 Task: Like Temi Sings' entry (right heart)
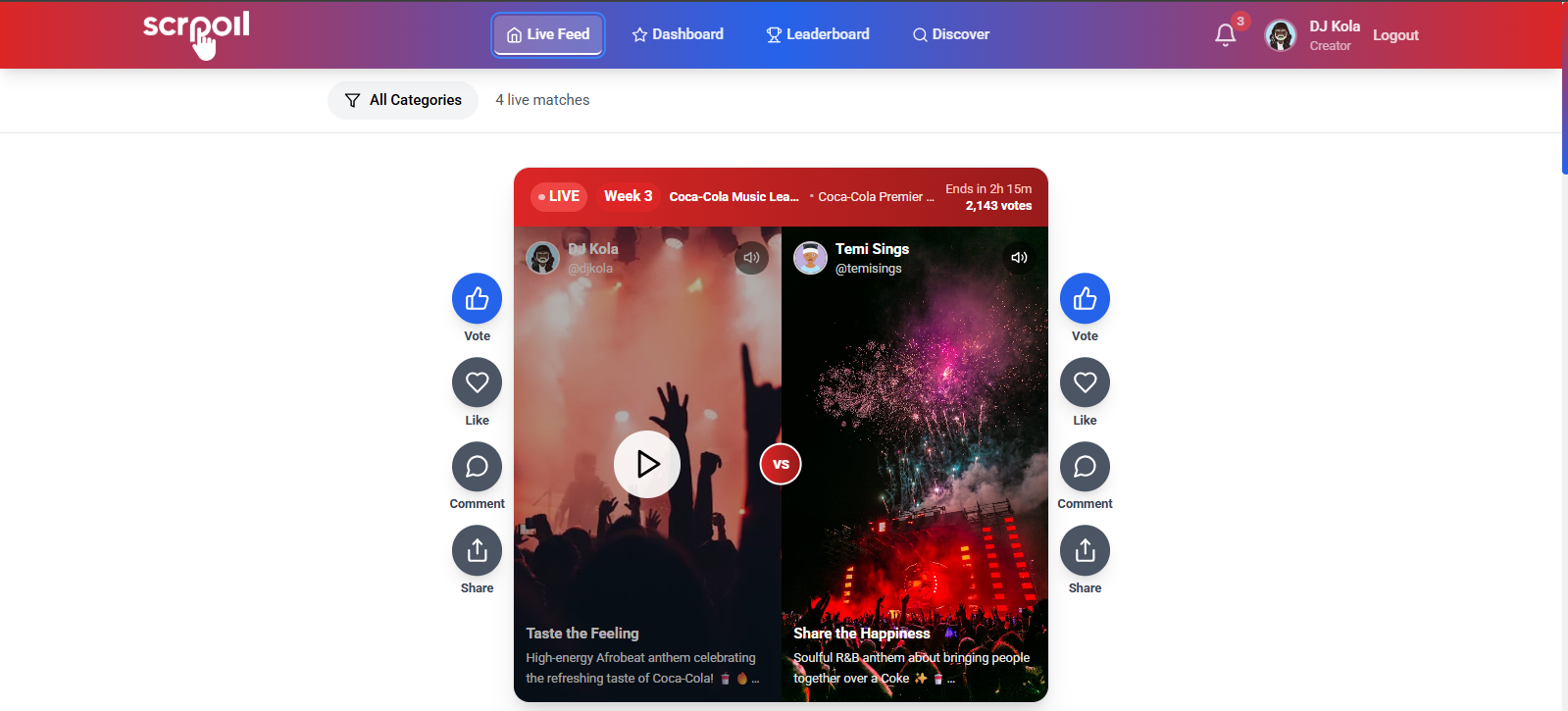(1085, 382)
